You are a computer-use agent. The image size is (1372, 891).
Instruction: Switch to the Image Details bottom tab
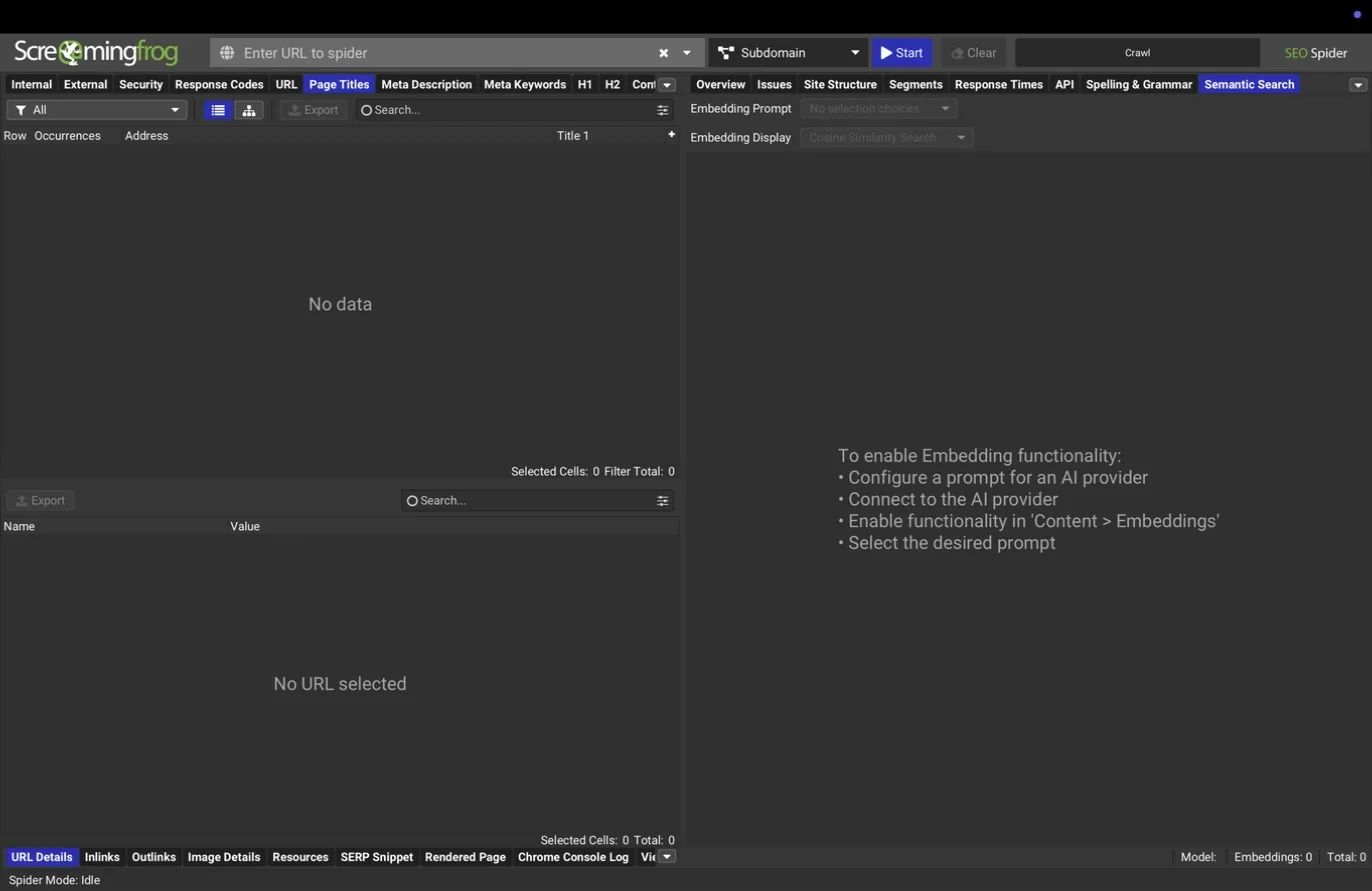point(224,857)
